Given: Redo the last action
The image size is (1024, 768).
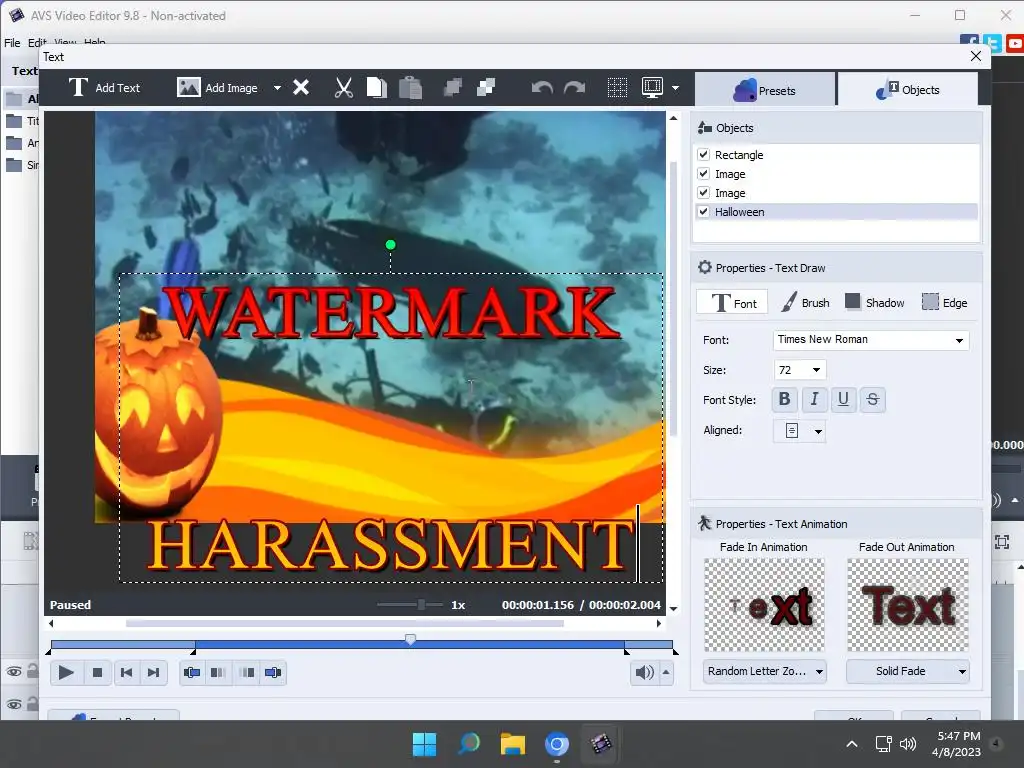Looking at the screenshot, I should tap(574, 88).
